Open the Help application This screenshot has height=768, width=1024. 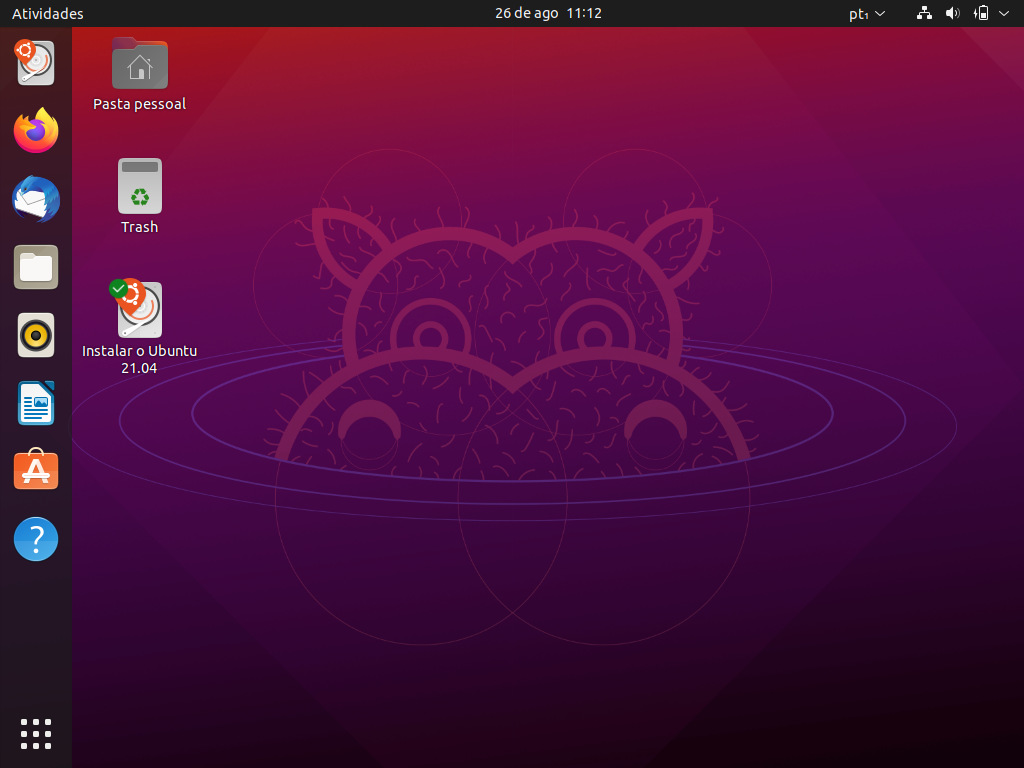tap(36, 539)
